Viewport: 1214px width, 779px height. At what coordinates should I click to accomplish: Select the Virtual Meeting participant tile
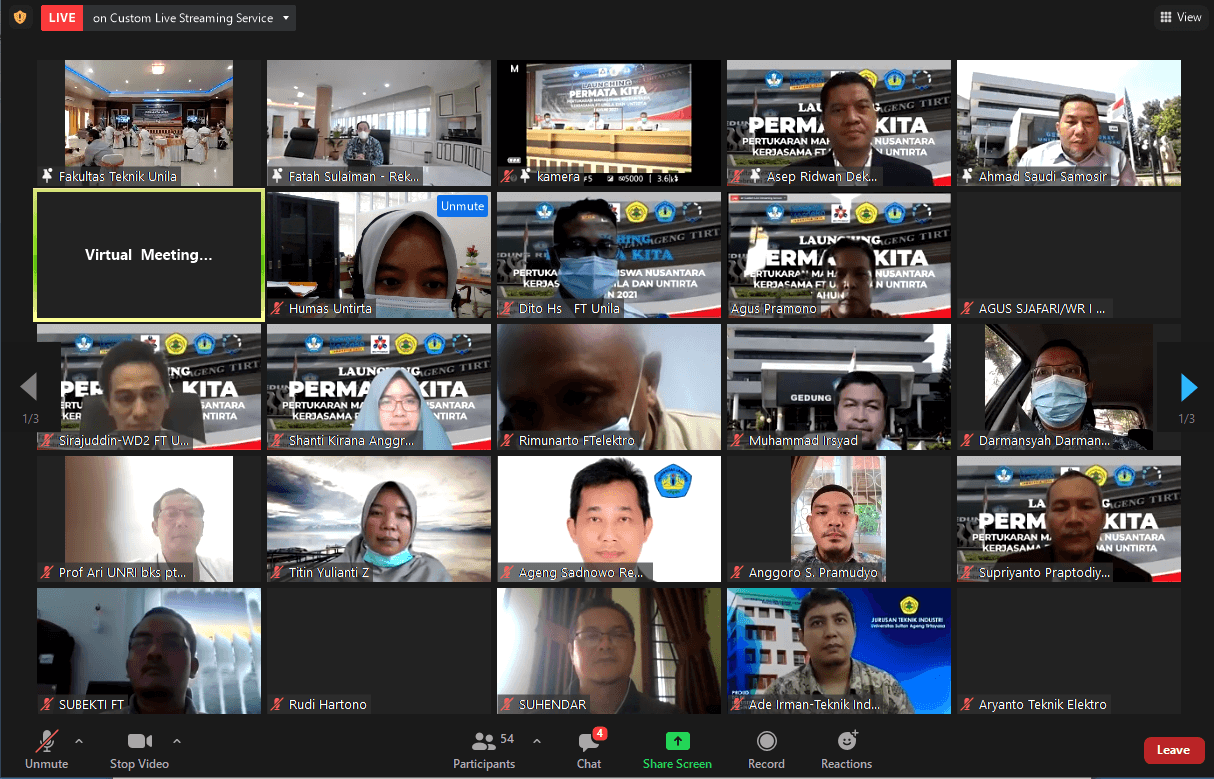[149, 255]
